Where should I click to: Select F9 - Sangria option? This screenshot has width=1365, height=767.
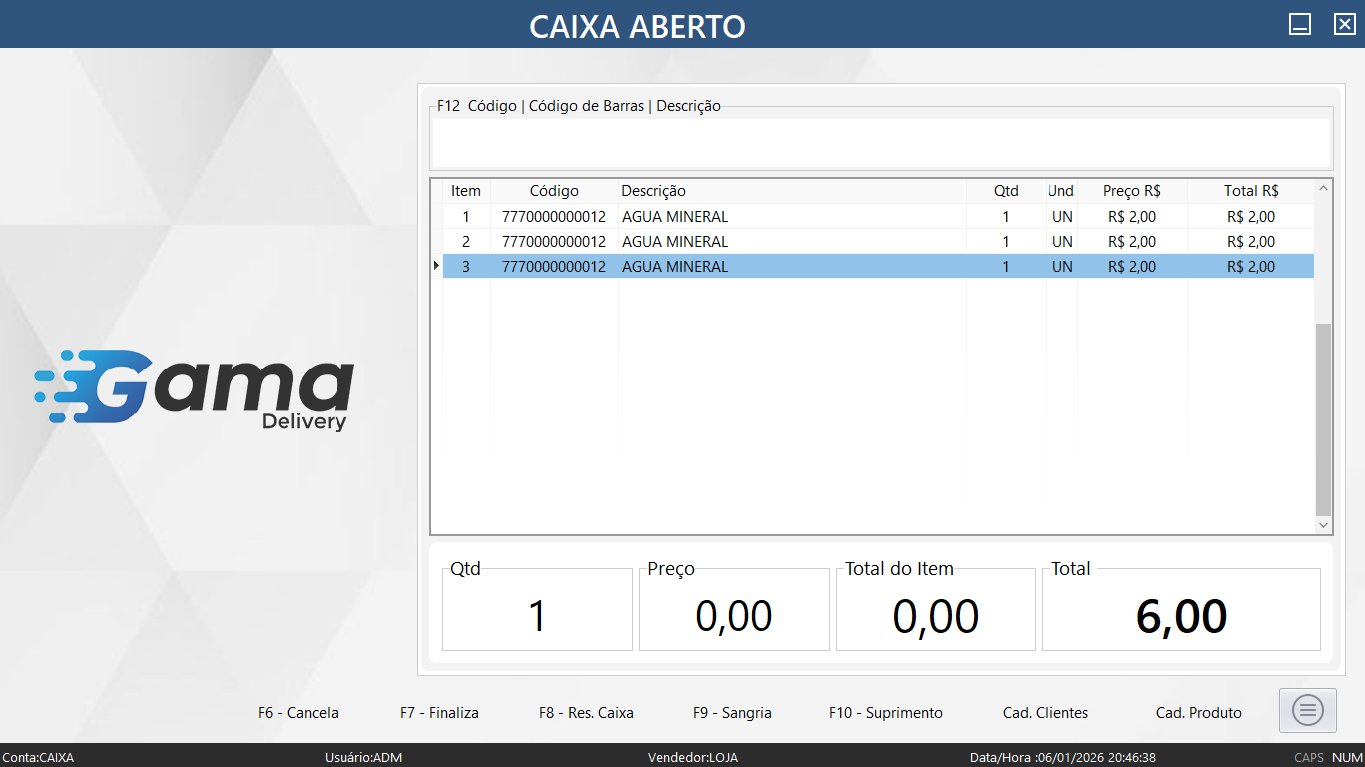pyautogui.click(x=732, y=713)
